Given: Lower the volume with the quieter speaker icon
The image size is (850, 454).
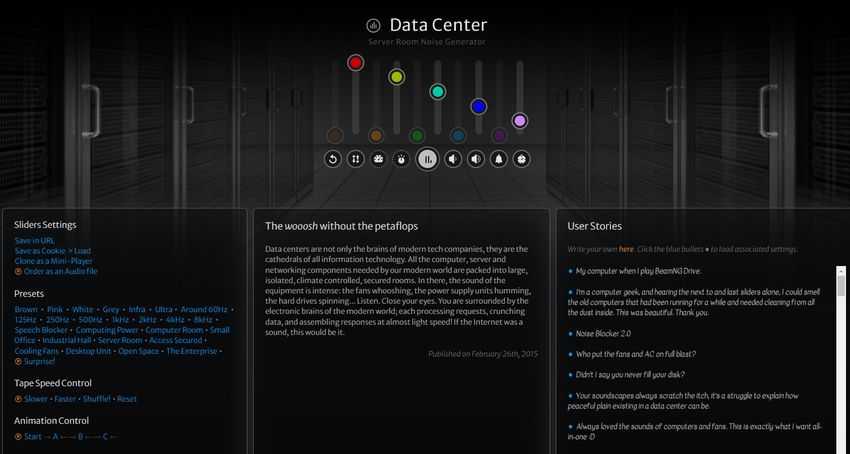Looking at the screenshot, I should 453,159.
